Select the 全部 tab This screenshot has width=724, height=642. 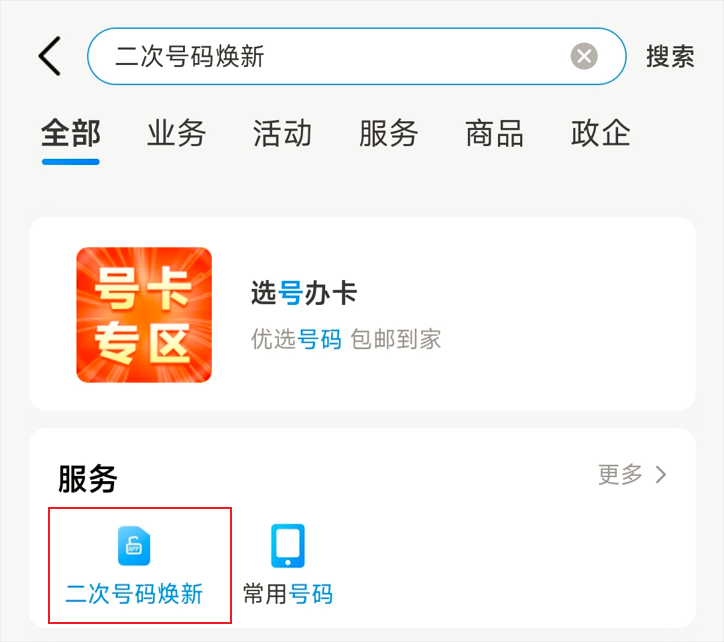coord(70,133)
